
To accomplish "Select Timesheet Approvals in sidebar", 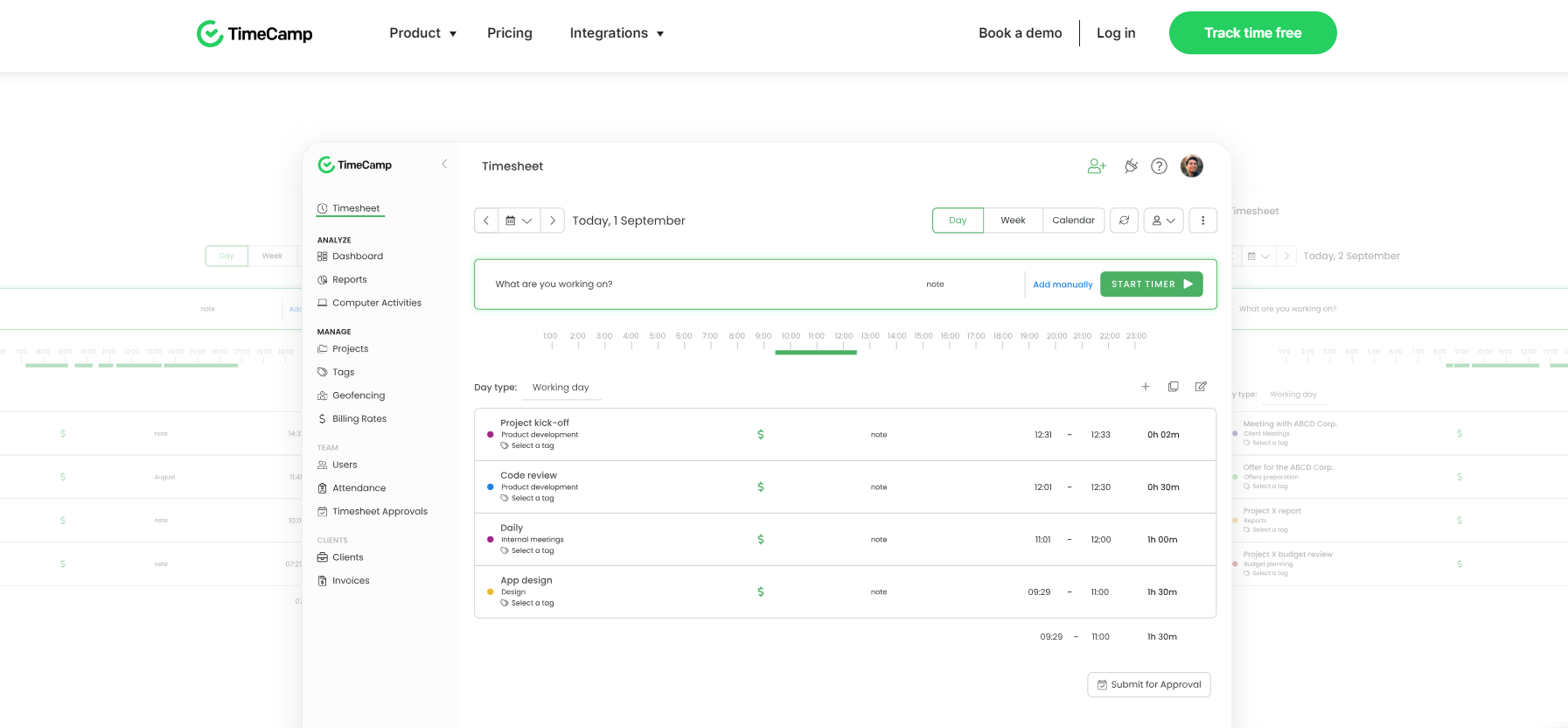I will point(380,512).
